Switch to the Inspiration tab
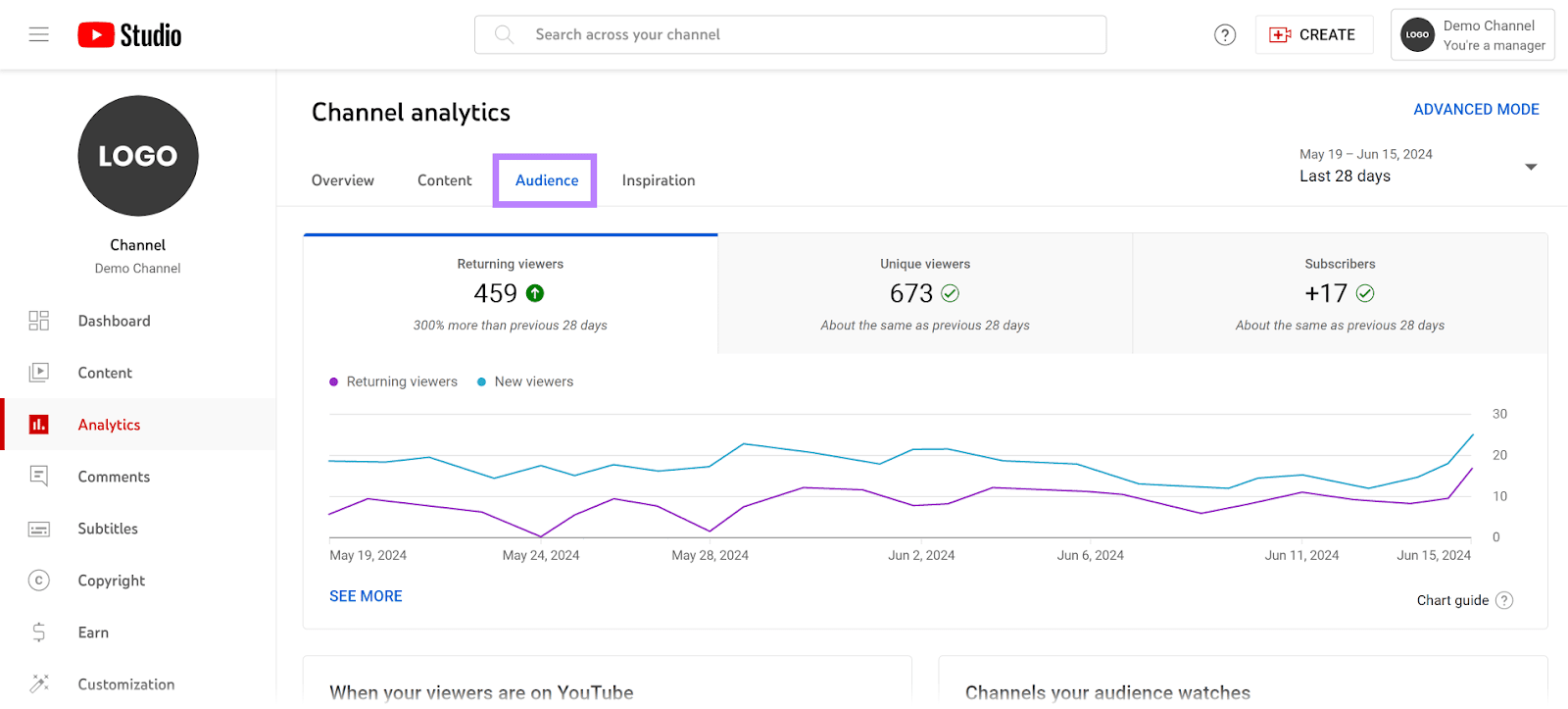 tap(658, 180)
